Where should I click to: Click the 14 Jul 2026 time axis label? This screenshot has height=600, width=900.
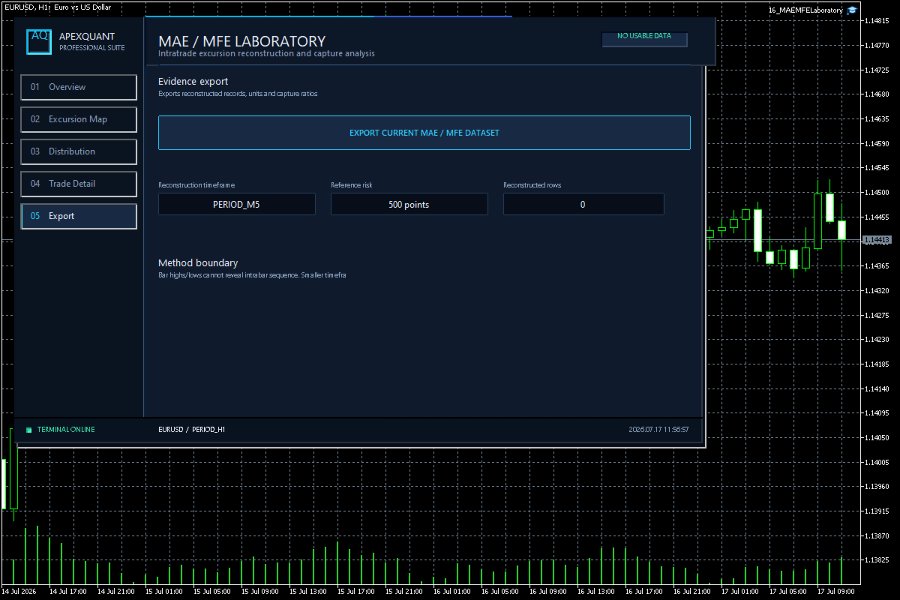(x=18, y=591)
